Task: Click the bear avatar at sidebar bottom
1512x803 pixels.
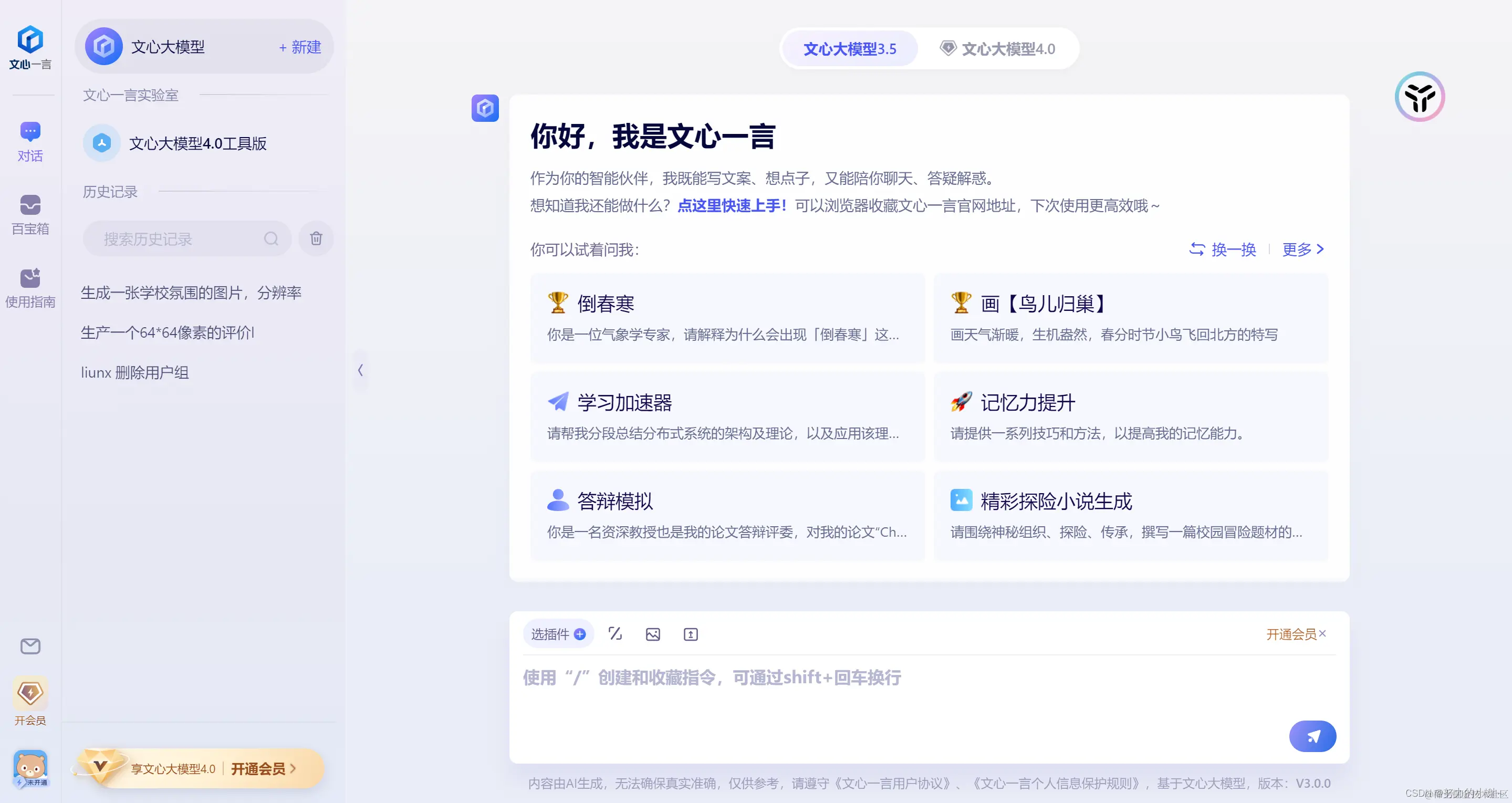Action: pos(30,768)
